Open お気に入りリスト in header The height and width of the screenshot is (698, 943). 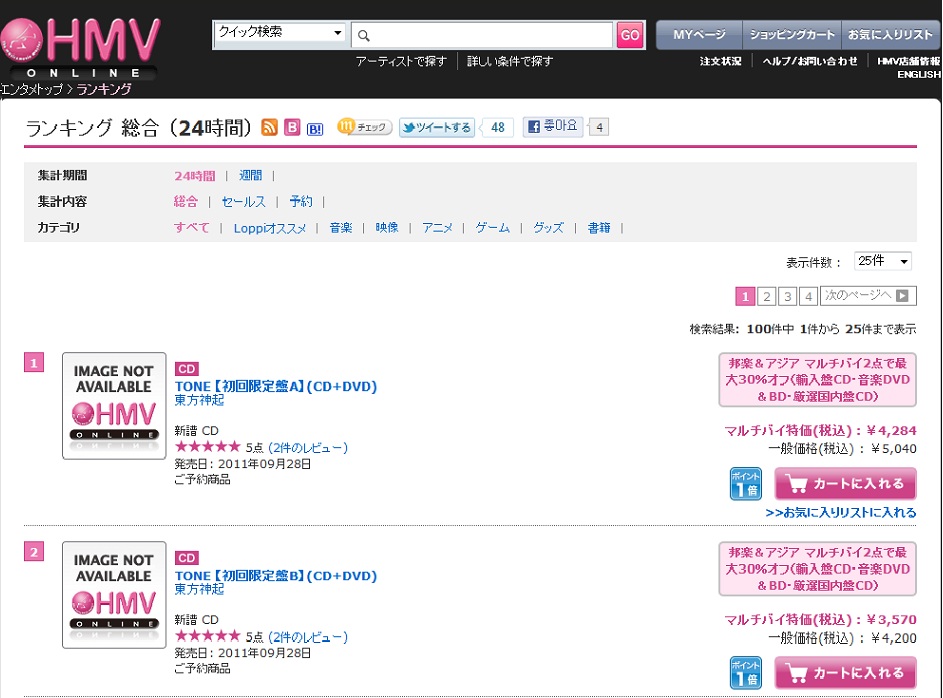point(890,35)
